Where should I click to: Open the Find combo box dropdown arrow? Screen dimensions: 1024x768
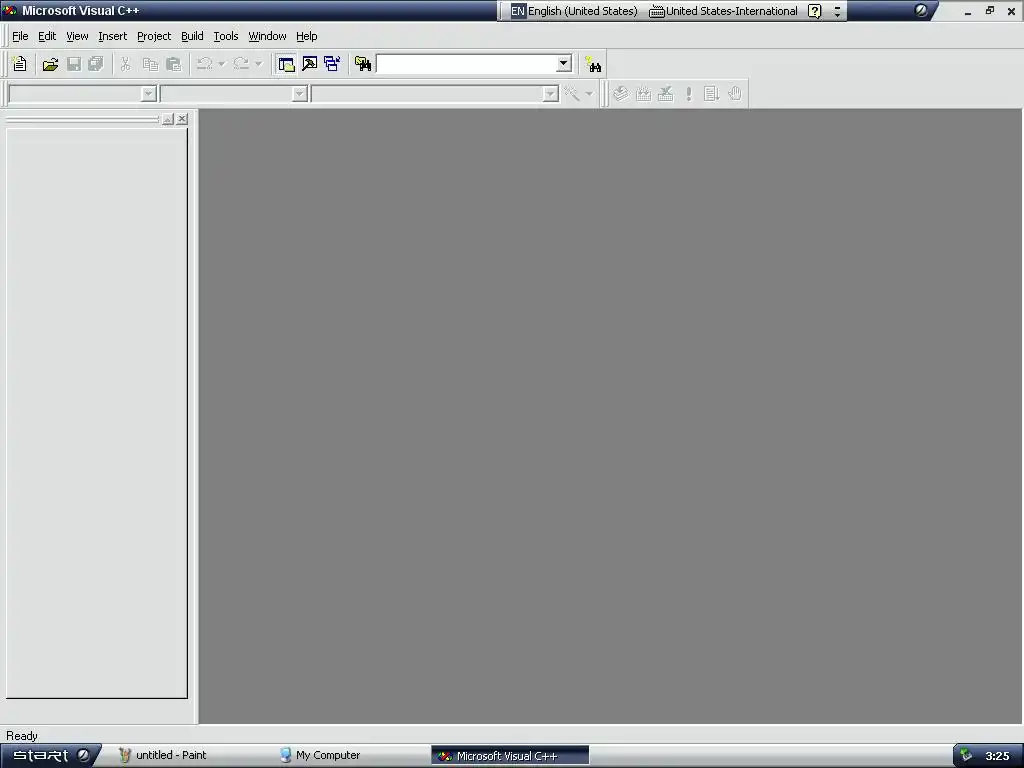[564, 63]
